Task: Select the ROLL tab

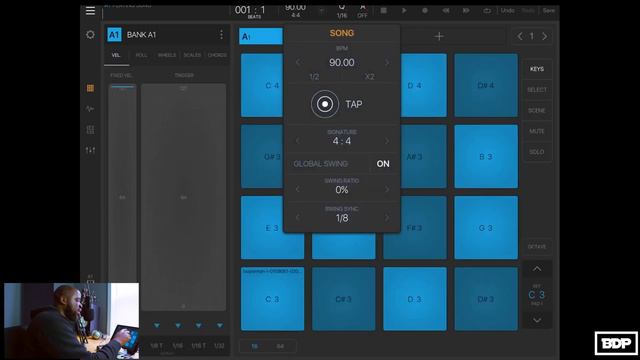Action: pyautogui.click(x=141, y=55)
